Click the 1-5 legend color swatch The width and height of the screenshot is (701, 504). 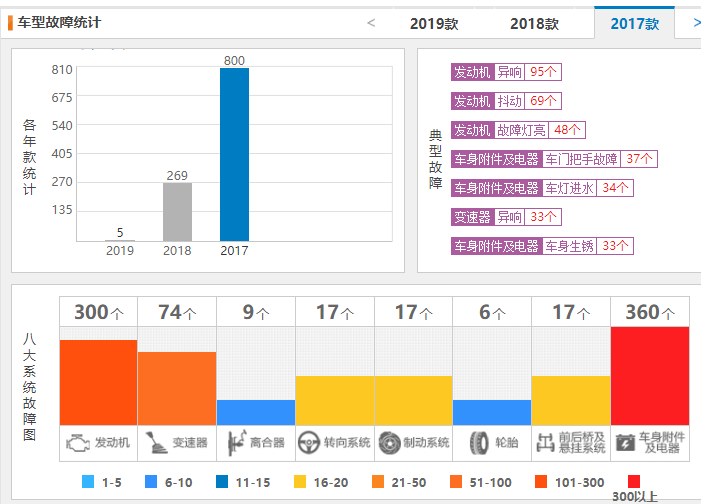point(88,482)
